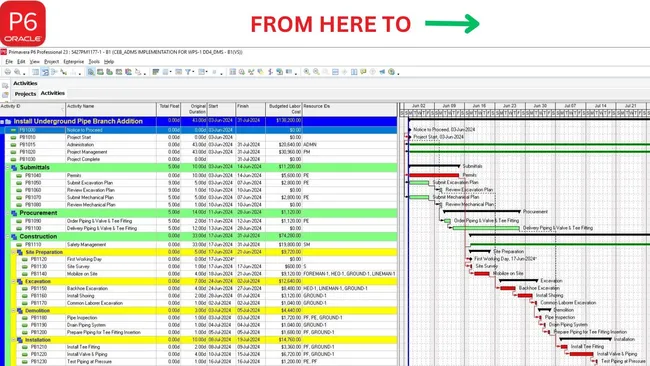This screenshot has width=650, height=366.
Task: Collapse the Submittals WBS group
Action: pos(7,167)
